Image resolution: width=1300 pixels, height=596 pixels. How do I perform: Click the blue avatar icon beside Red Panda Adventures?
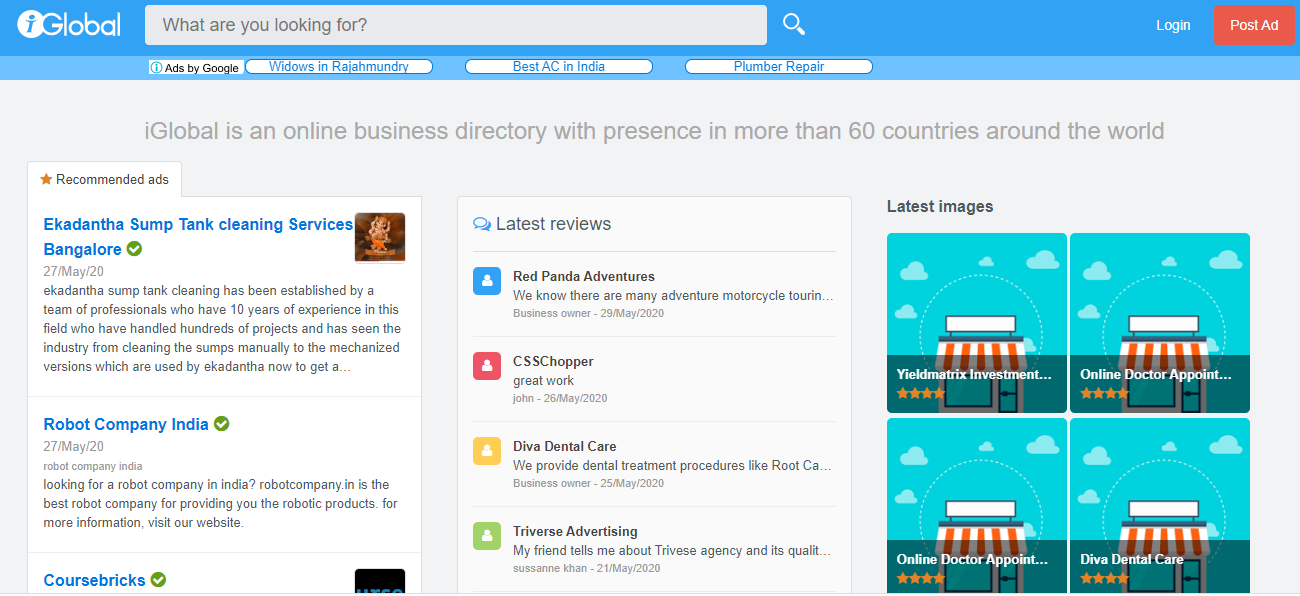[487, 281]
